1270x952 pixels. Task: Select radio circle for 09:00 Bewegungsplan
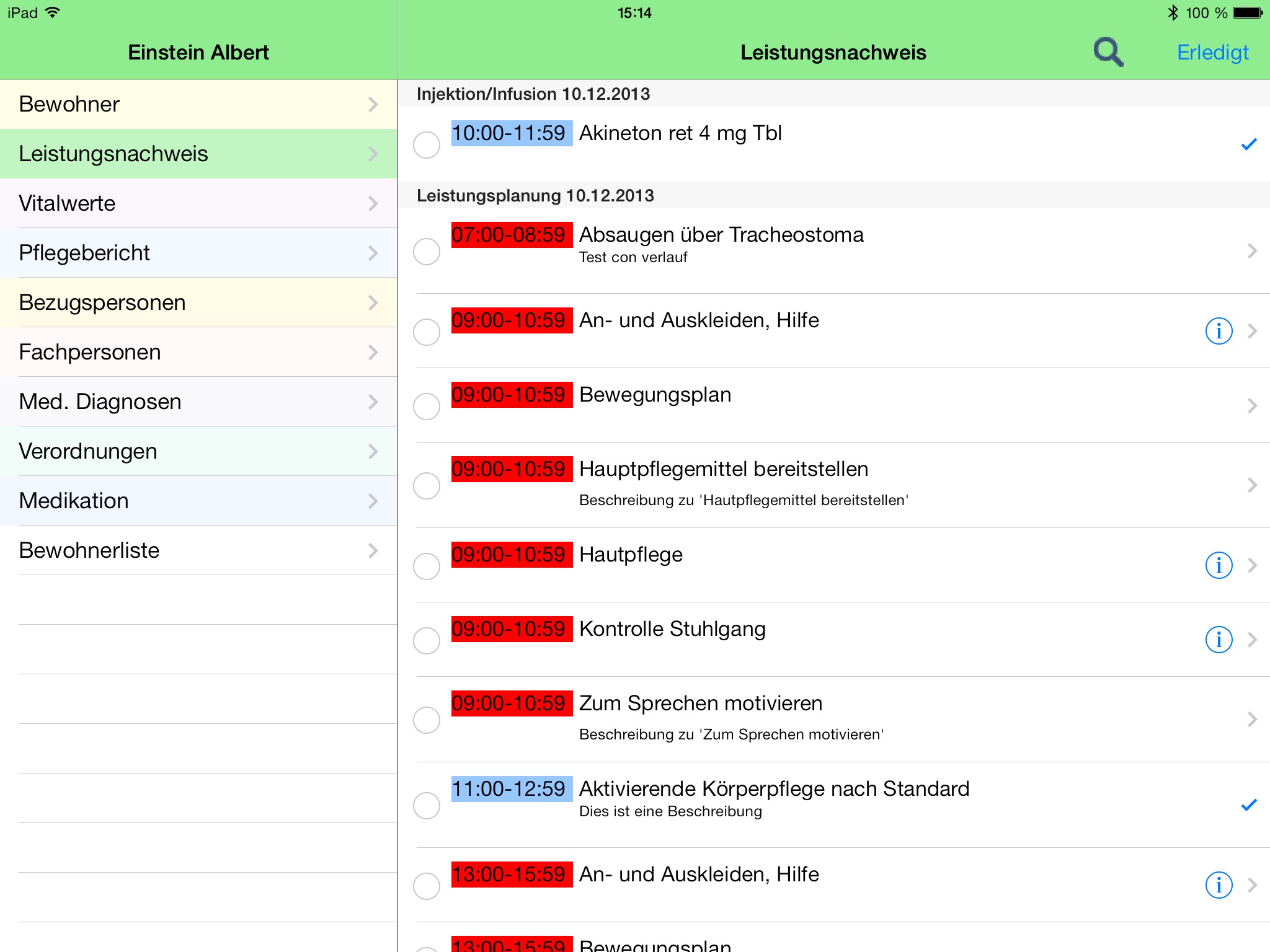click(427, 407)
